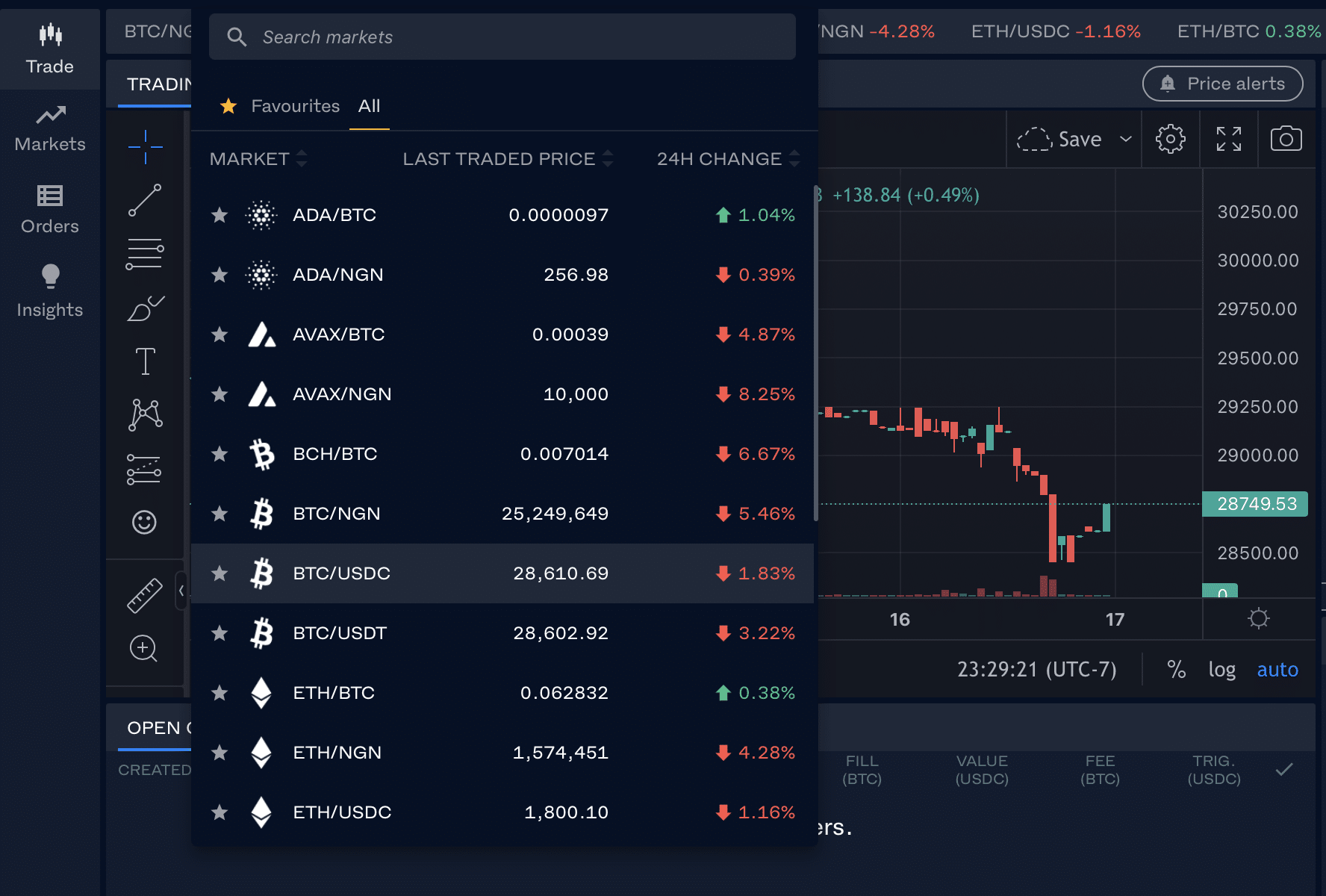Select the trend line drawing tool

tap(144, 200)
